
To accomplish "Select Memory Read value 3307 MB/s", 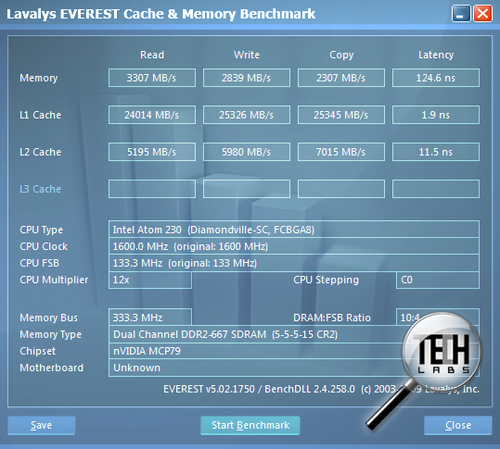I will point(152,78).
